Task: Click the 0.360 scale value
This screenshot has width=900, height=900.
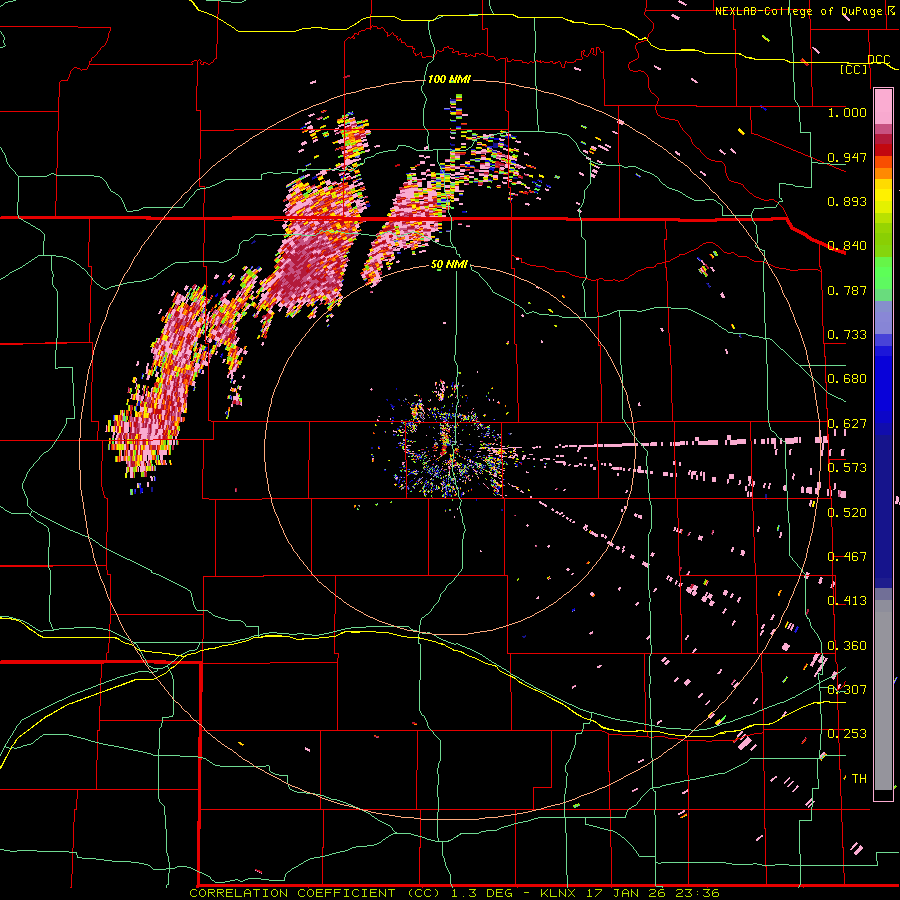Action: point(847,646)
